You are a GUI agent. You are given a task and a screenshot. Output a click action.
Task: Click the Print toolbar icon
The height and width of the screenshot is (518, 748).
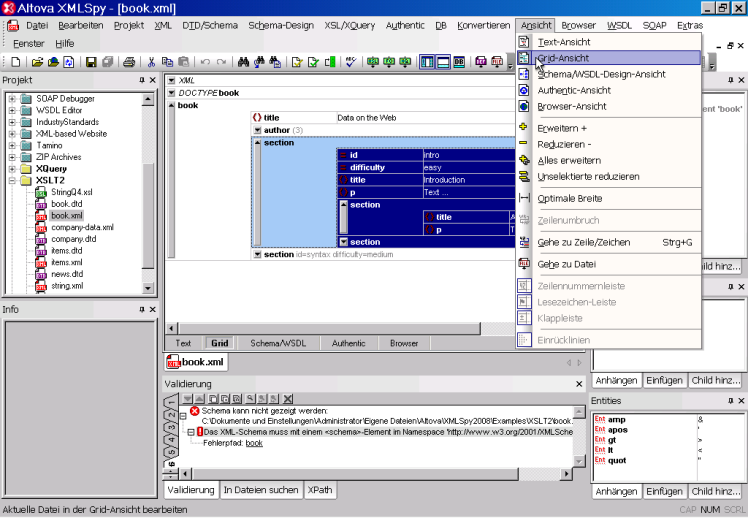[x=129, y=62]
